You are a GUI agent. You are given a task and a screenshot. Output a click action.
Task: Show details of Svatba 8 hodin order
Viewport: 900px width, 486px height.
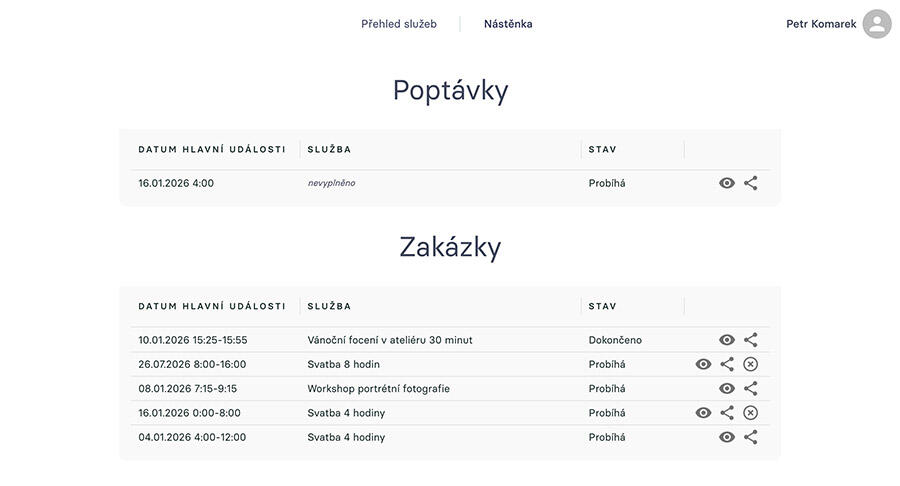[x=703, y=365]
